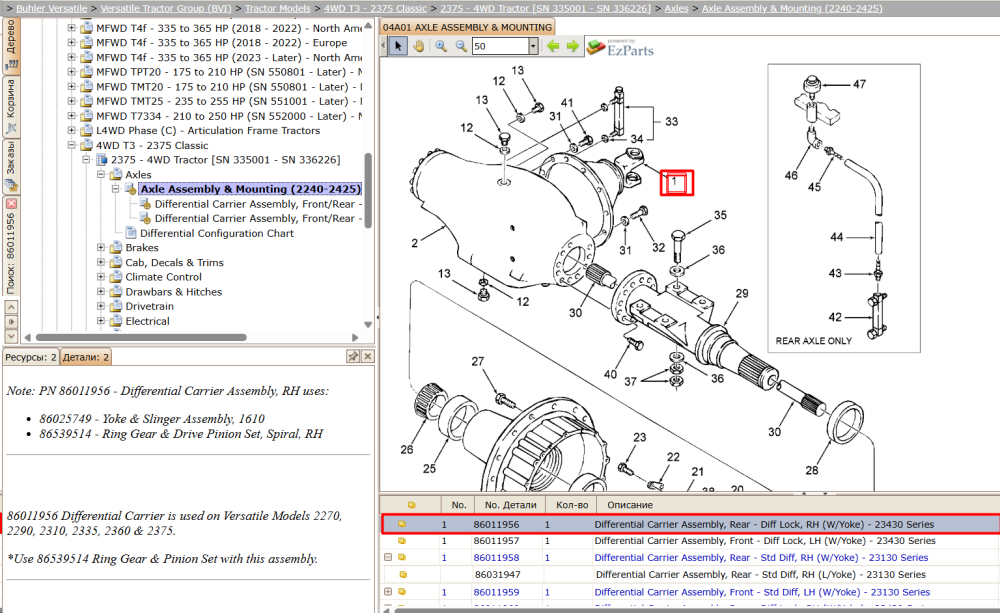This screenshot has height=613, width=1000.
Task: Click the middle tab list button
Action: [x=11, y=321]
